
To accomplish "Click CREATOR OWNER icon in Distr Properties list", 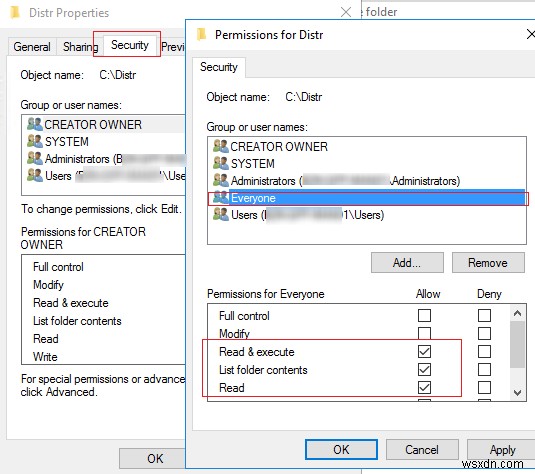I will tap(34, 124).
